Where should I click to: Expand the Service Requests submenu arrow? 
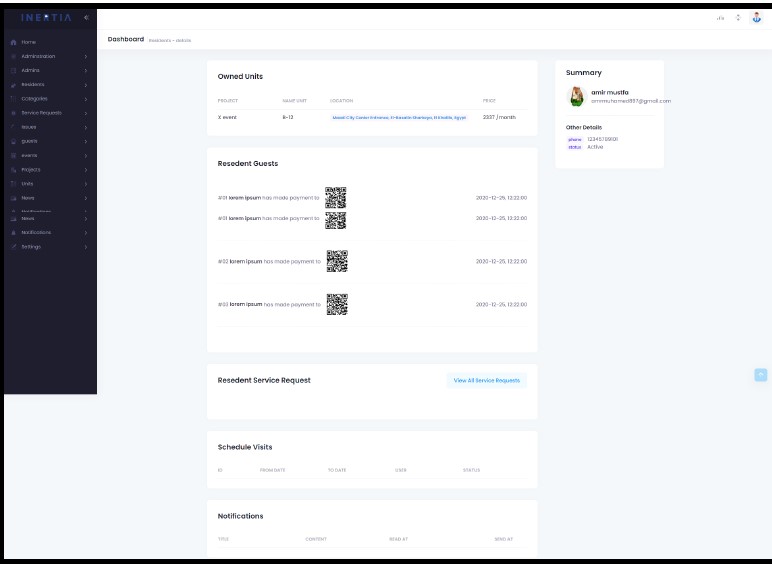86,113
